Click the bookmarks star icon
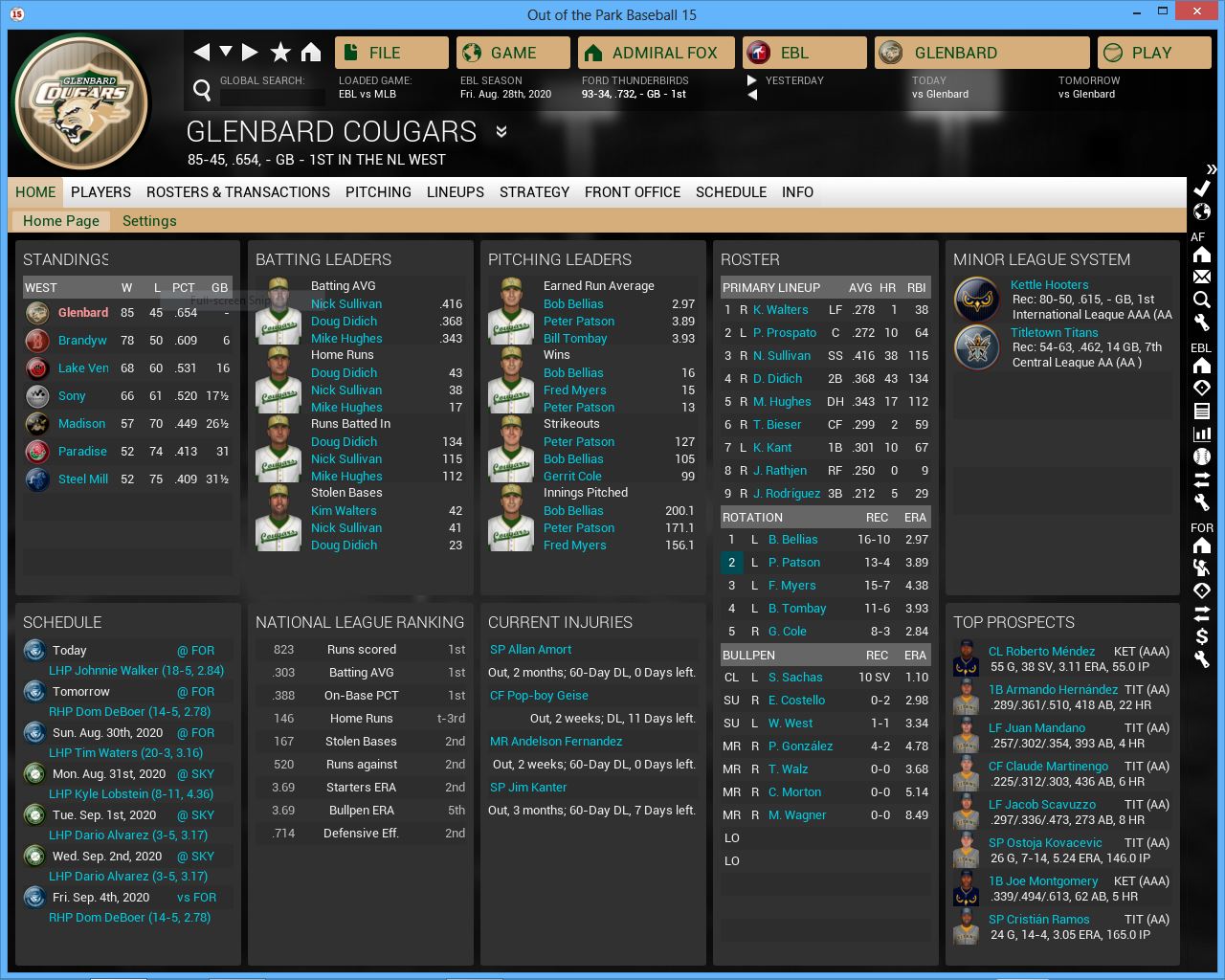The width and height of the screenshot is (1225, 980). [280, 53]
